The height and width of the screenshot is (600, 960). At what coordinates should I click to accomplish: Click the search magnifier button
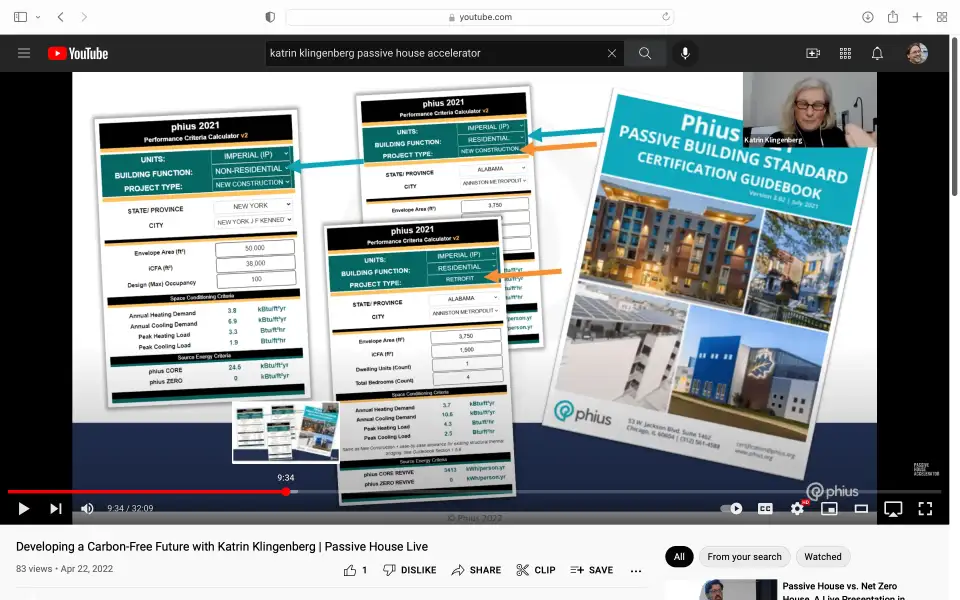[x=645, y=53]
